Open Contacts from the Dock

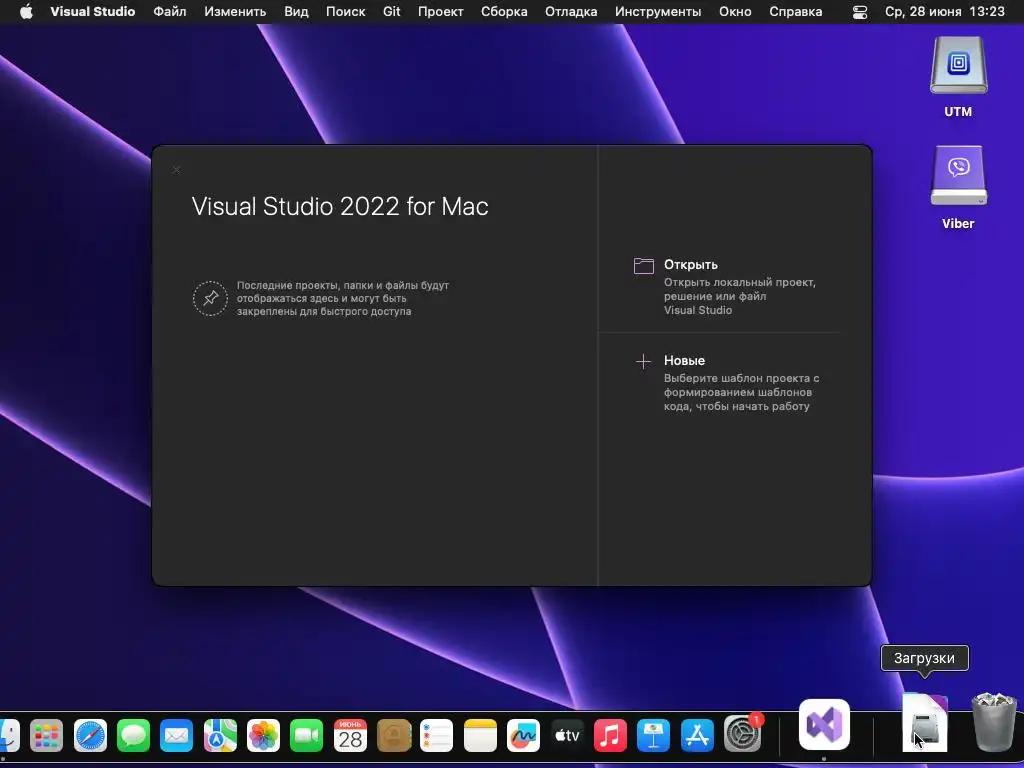[x=394, y=736]
